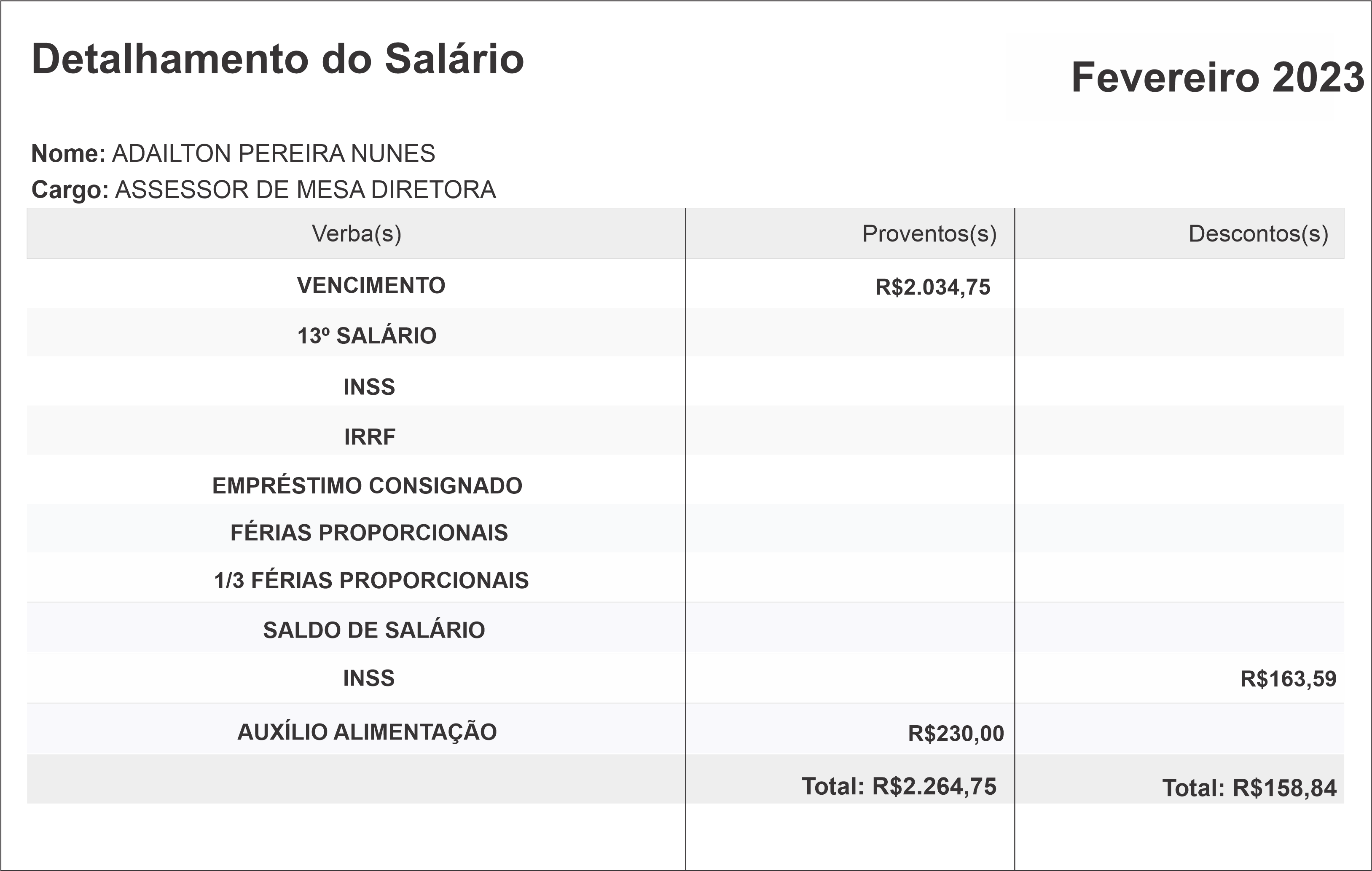Click the "Verba(s)" column header
This screenshot has width=1372, height=871.
point(357,234)
